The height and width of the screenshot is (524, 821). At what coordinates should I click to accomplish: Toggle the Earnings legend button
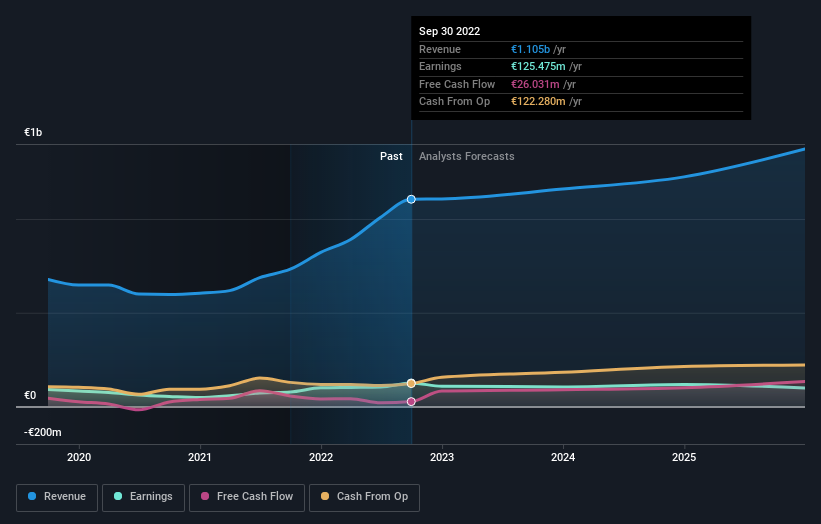coord(143,497)
